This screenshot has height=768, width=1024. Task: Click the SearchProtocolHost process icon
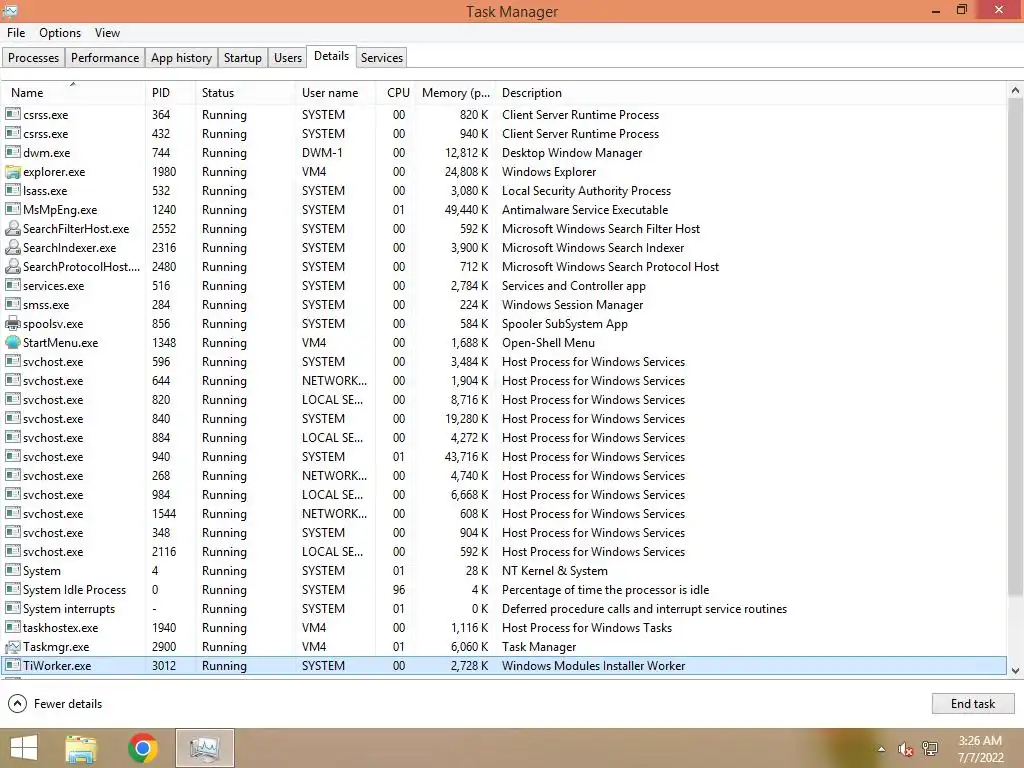12,266
